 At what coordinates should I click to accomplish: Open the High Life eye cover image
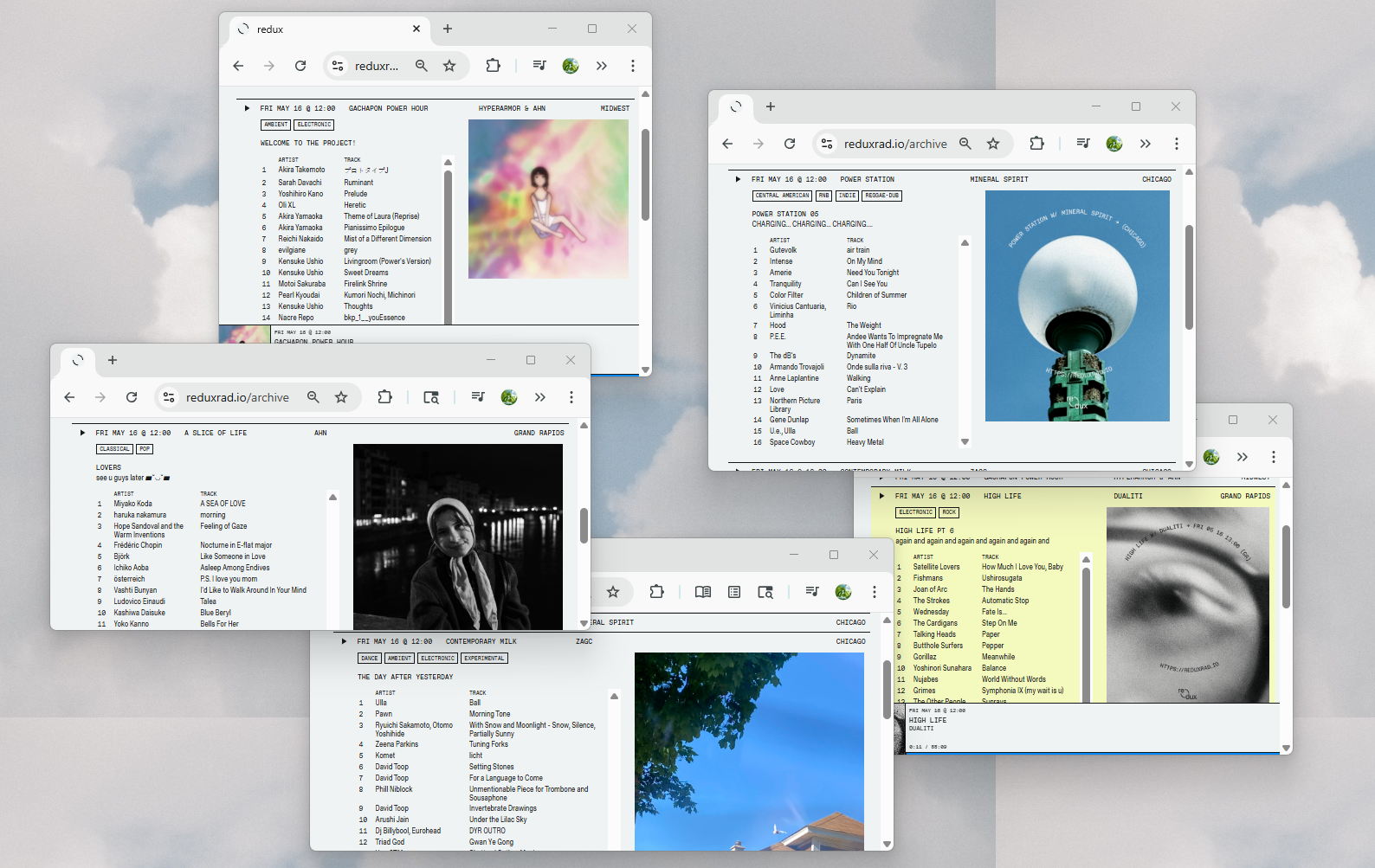[x=1188, y=605]
